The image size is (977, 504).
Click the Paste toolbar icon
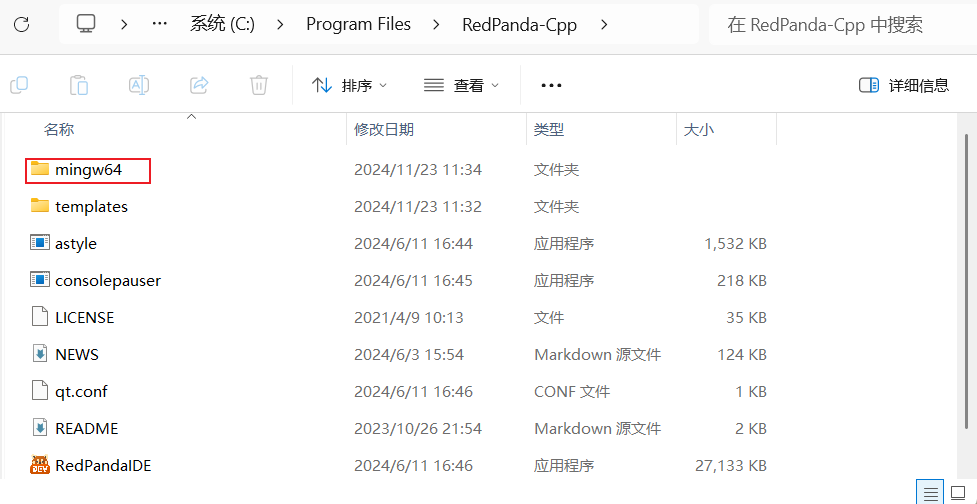click(x=79, y=85)
